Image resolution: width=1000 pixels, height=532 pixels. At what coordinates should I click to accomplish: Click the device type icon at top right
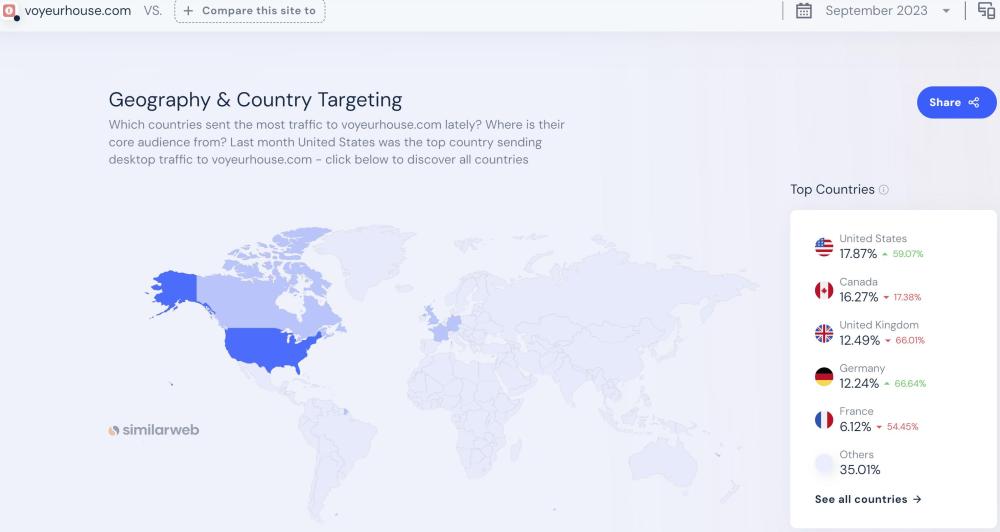pyautogui.click(x=986, y=11)
